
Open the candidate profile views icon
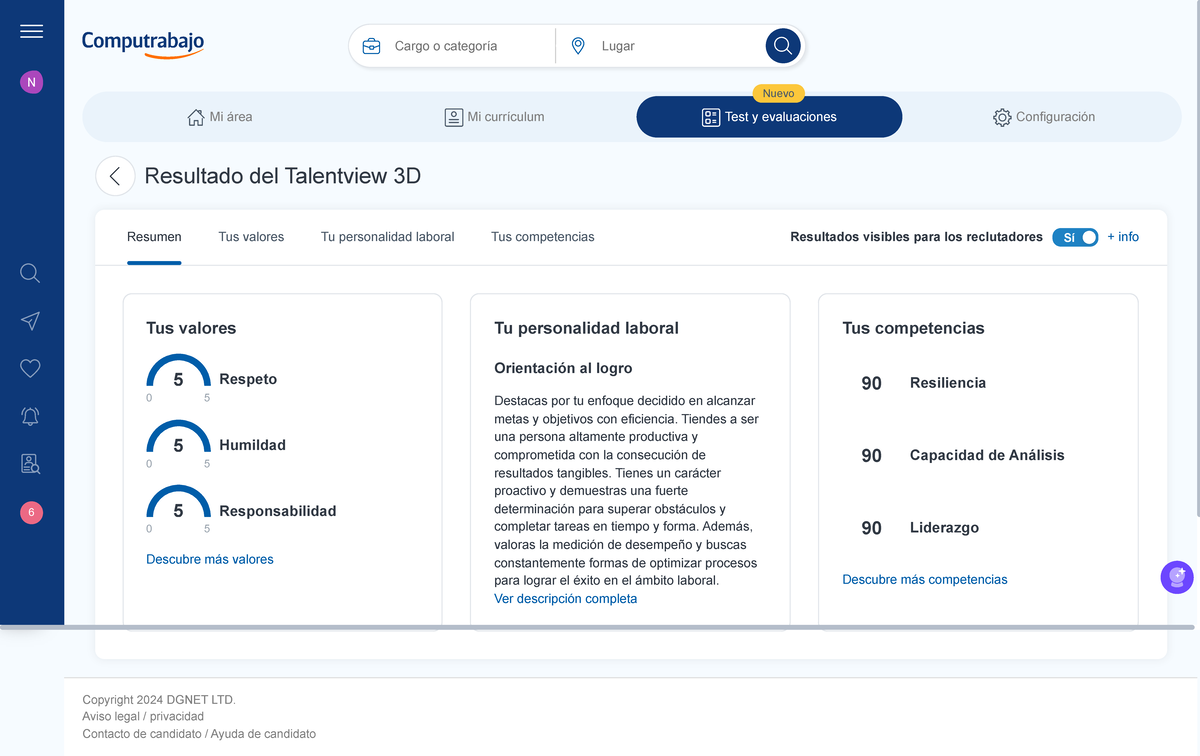pos(30,464)
